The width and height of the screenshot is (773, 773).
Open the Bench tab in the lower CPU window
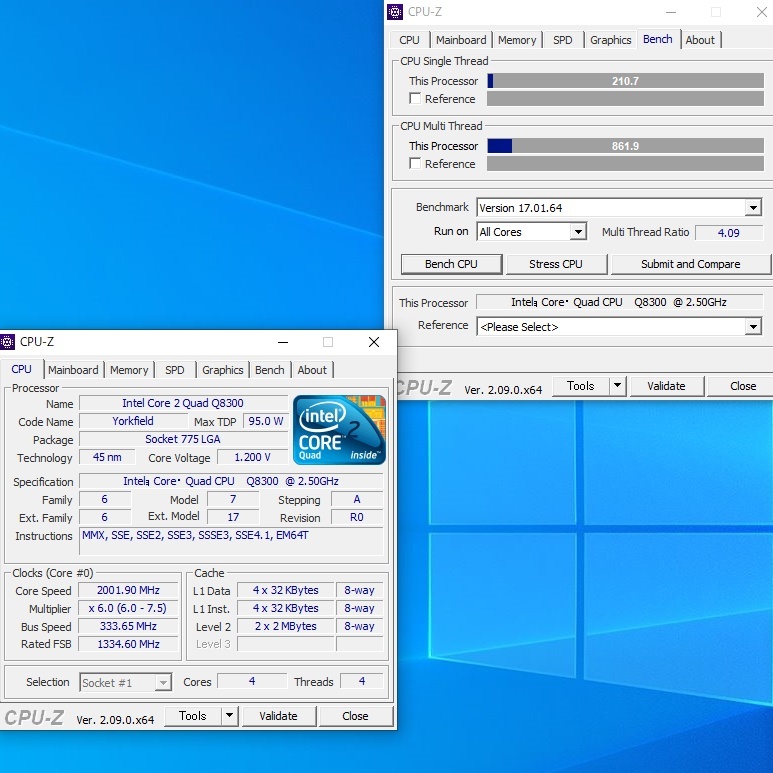click(270, 370)
